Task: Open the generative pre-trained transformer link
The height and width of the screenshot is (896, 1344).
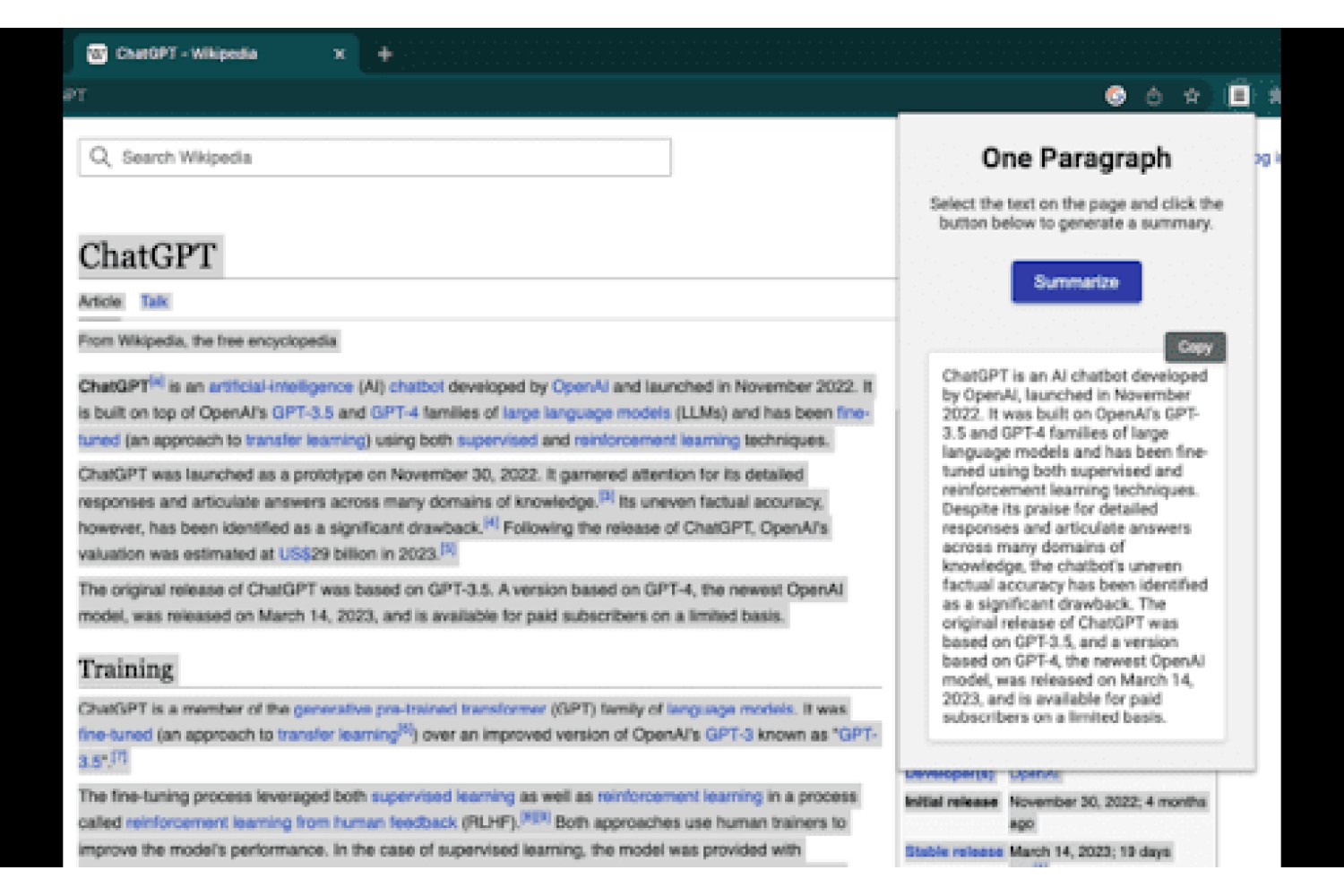Action: coord(420,709)
